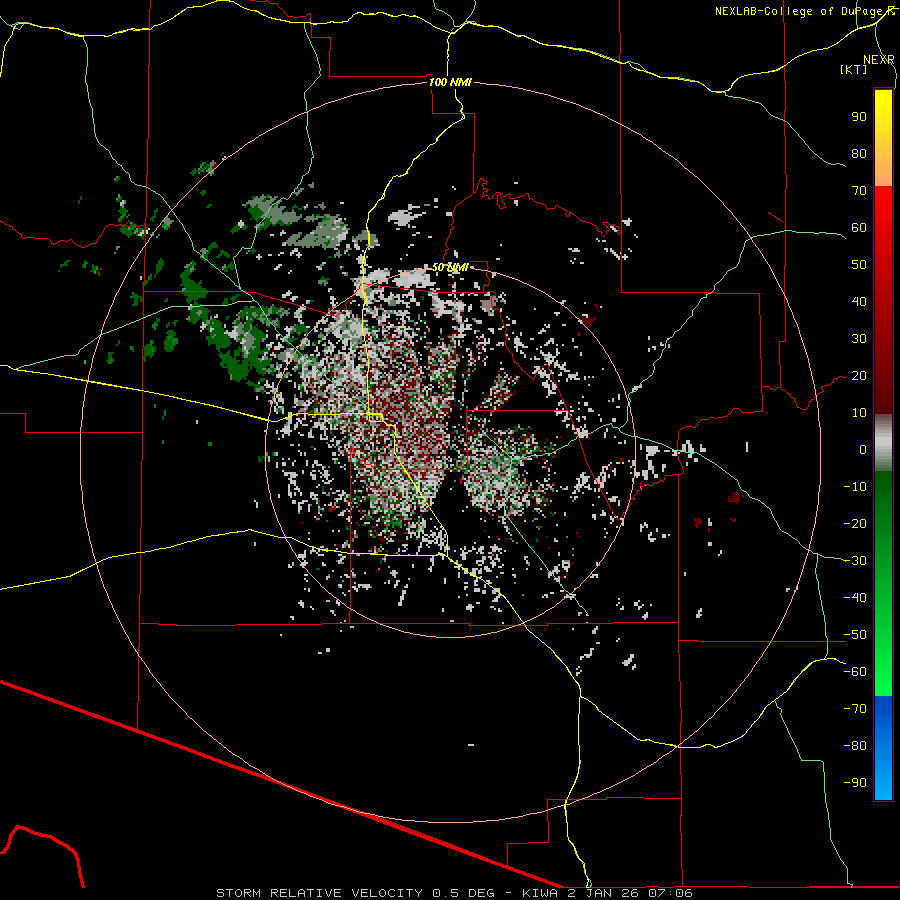
Task: Click the 0.5 DEG elevation text
Action: pyautogui.click(x=465, y=893)
